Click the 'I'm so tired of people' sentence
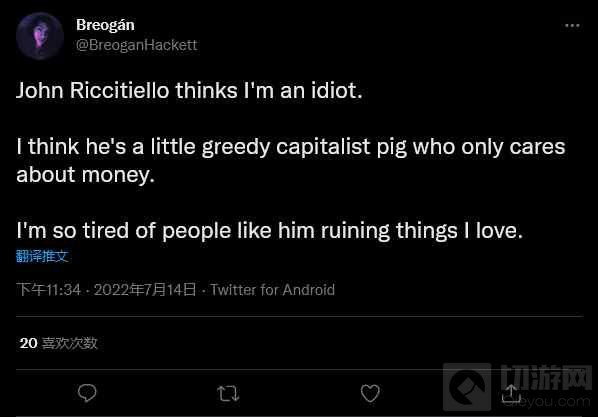 pyautogui.click(x=269, y=231)
